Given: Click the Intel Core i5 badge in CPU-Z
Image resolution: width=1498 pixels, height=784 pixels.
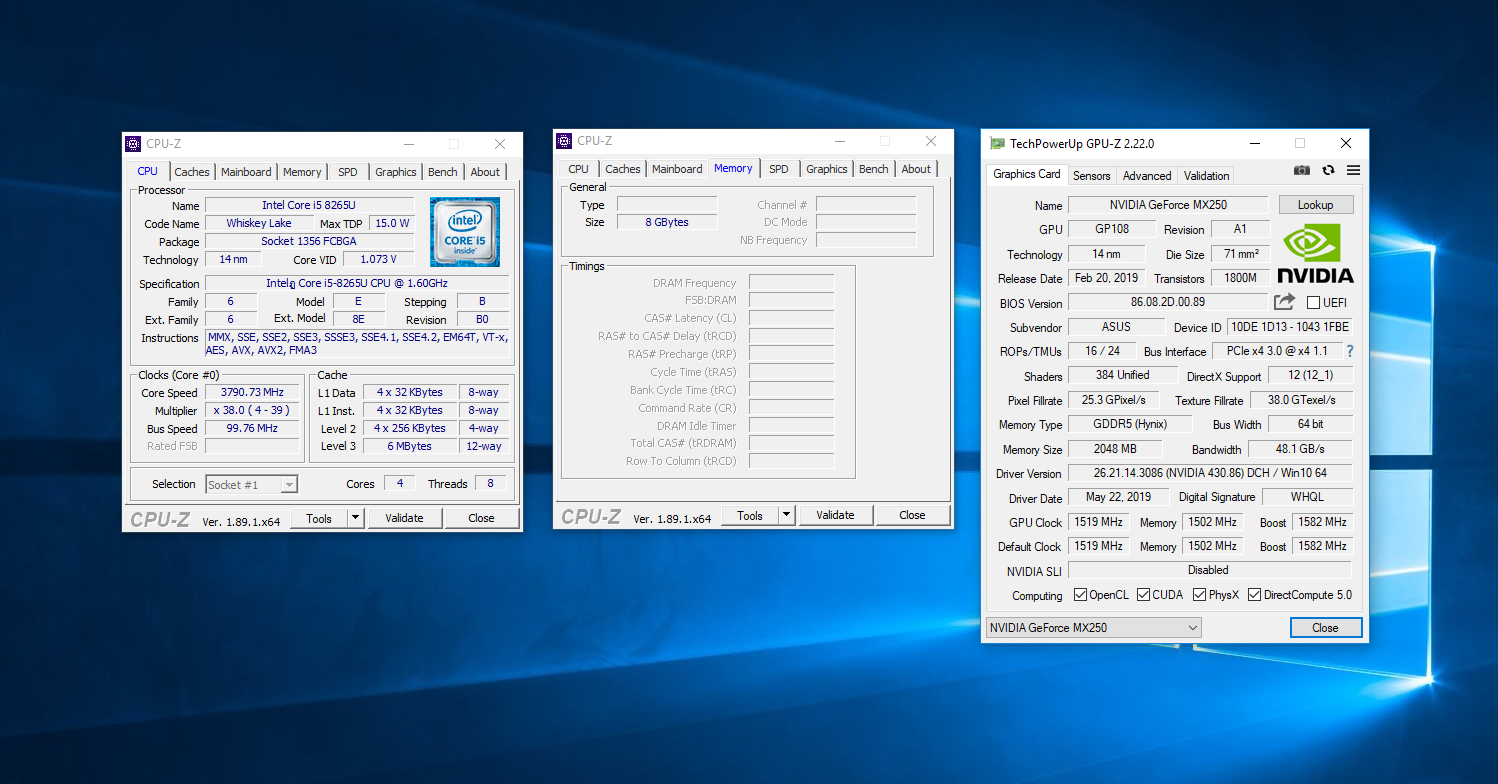Looking at the screenshot, I should coord(465,232).
